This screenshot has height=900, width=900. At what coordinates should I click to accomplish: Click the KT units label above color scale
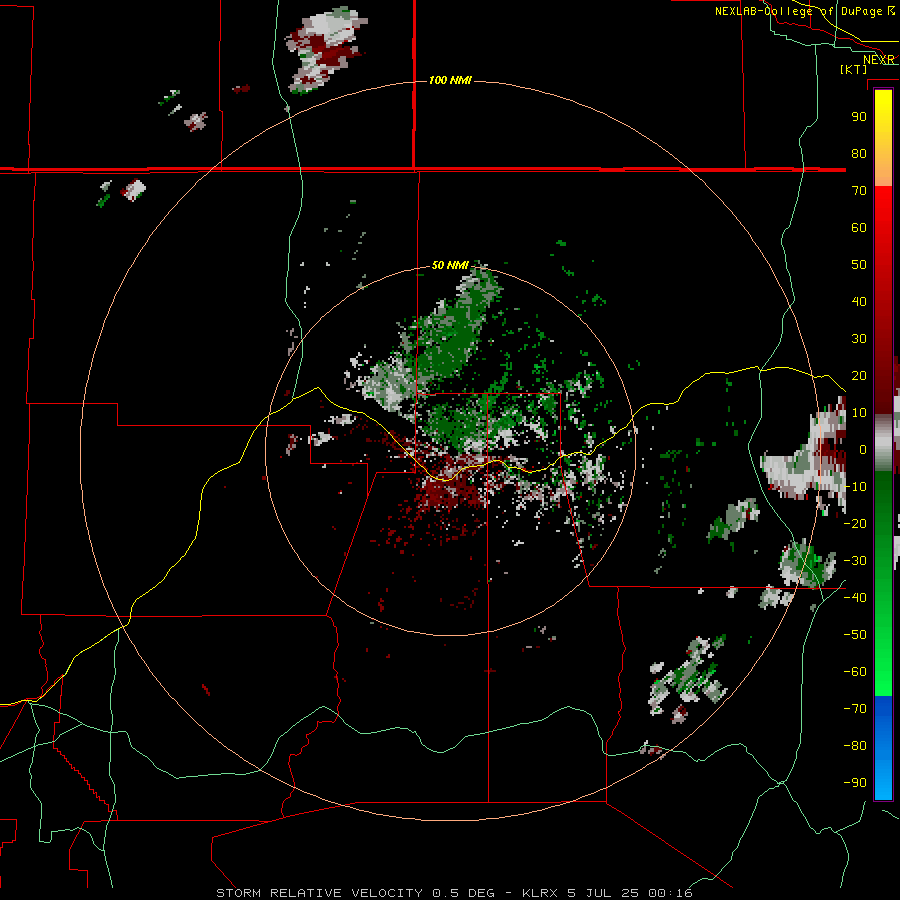[854, 69]
